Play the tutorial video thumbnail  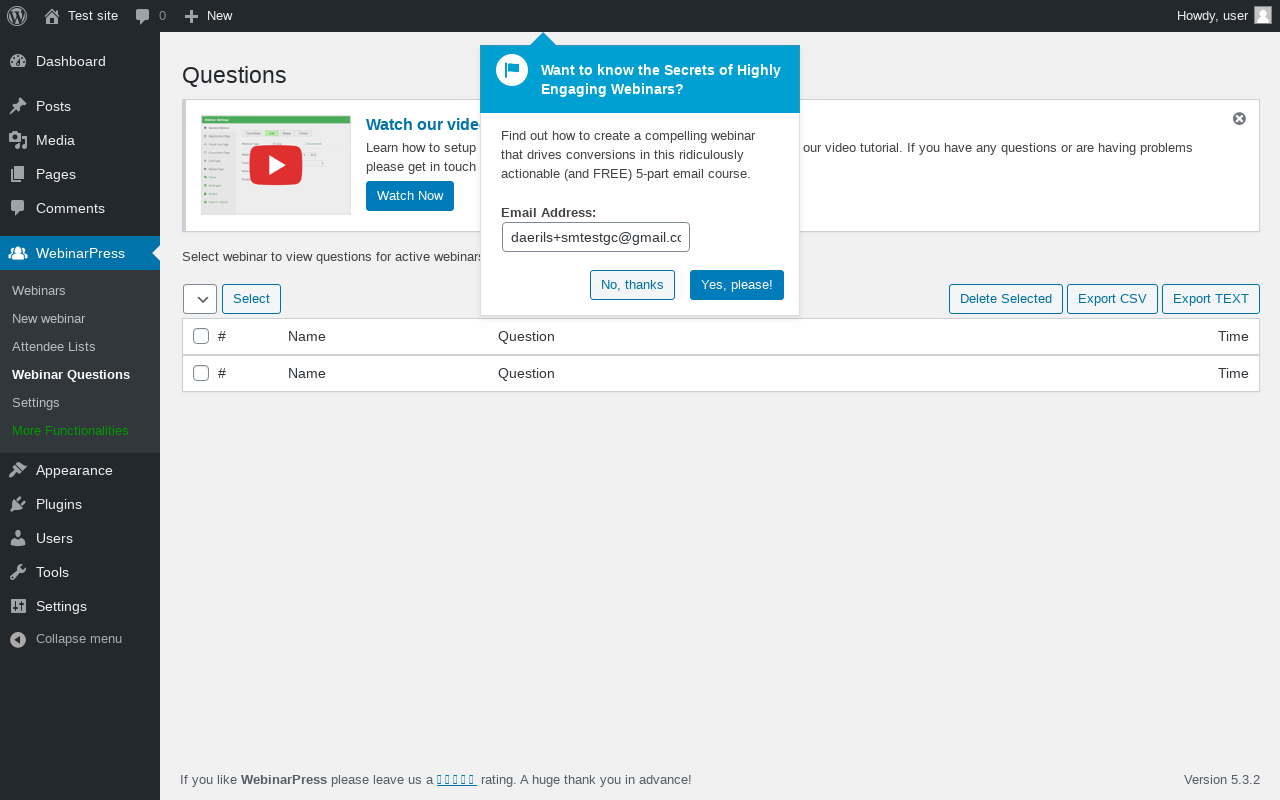[x=276, y=165]
